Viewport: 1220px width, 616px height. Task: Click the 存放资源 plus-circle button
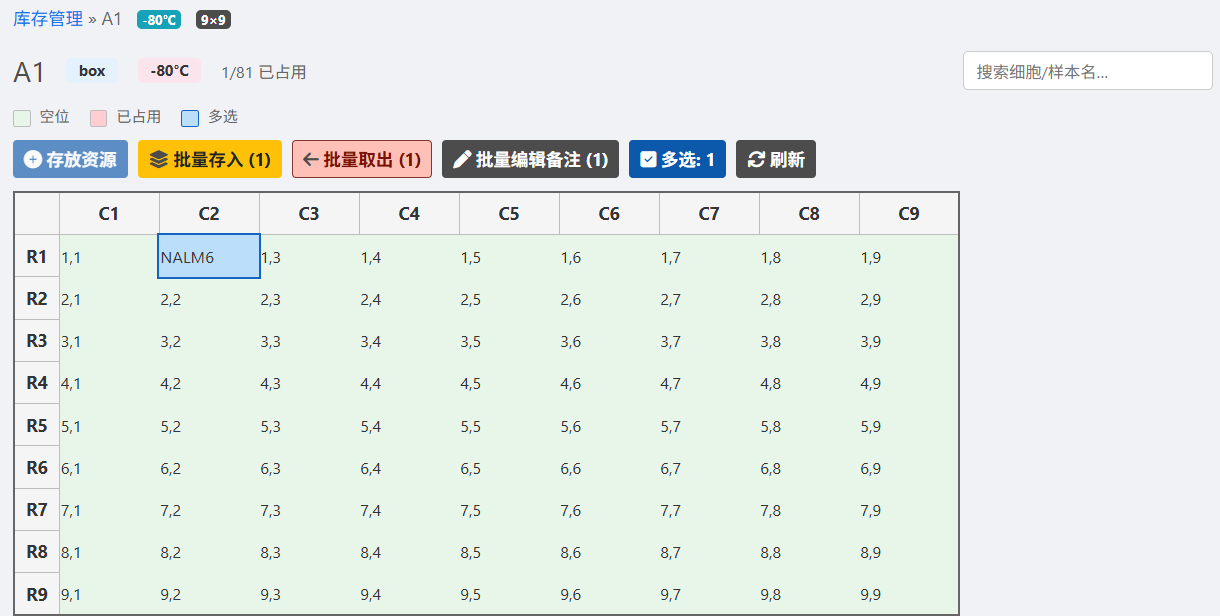coord(70,159)
